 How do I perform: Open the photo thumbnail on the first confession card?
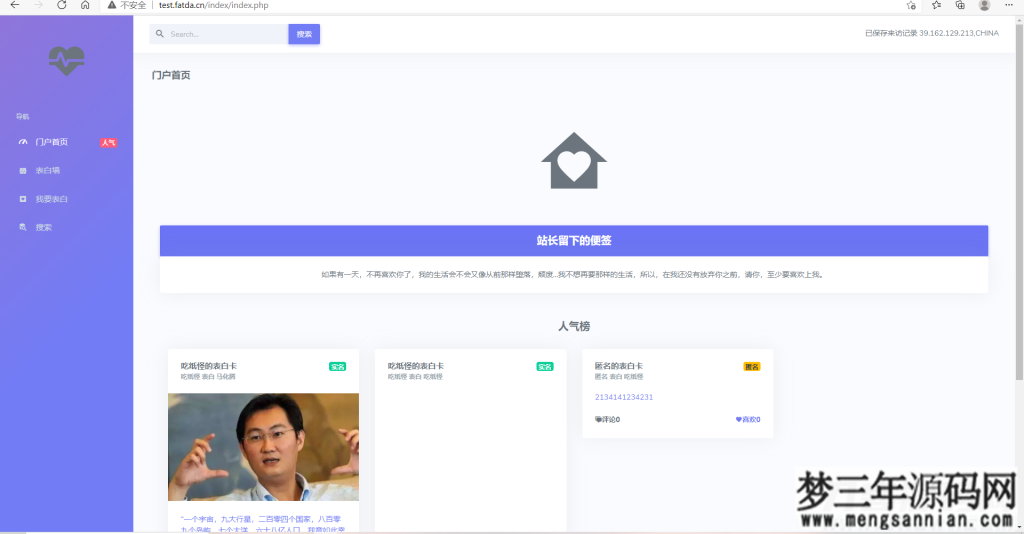tap(263, 447)
